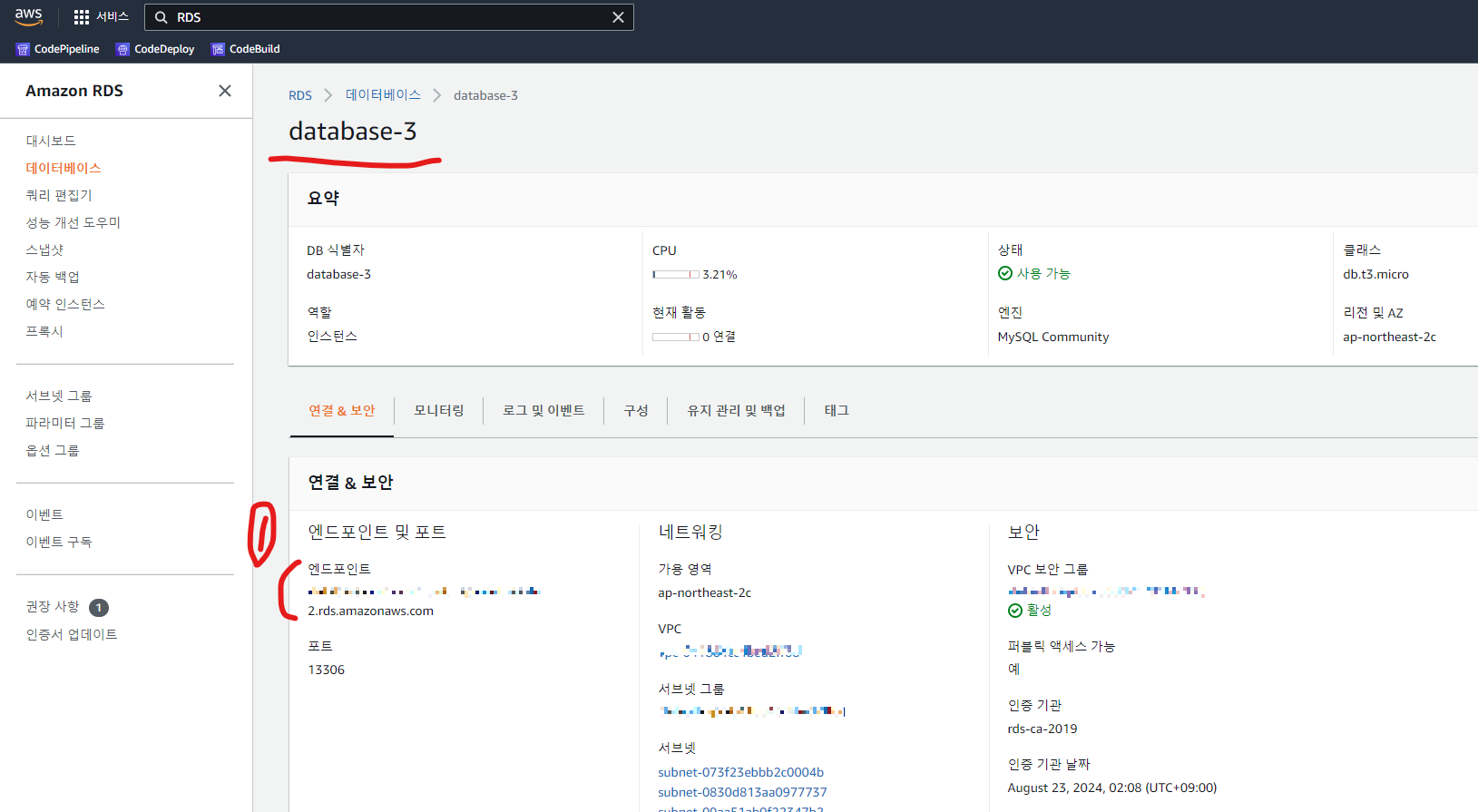
Task: Open CodePipeline favorite icon
Action: [x=23, y=49]
